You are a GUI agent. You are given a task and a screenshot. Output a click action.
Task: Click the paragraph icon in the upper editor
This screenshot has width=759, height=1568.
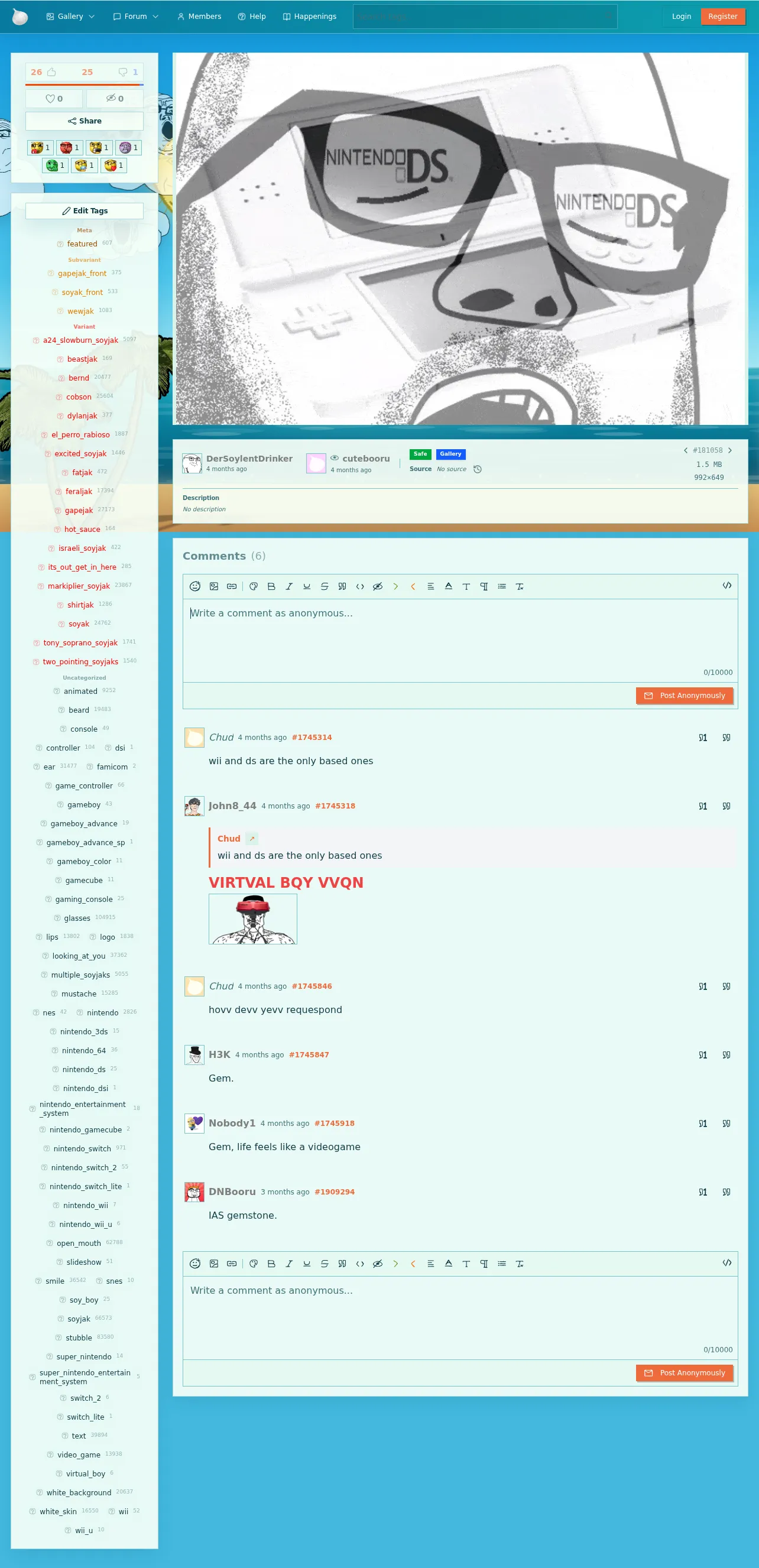pos(484,586)
